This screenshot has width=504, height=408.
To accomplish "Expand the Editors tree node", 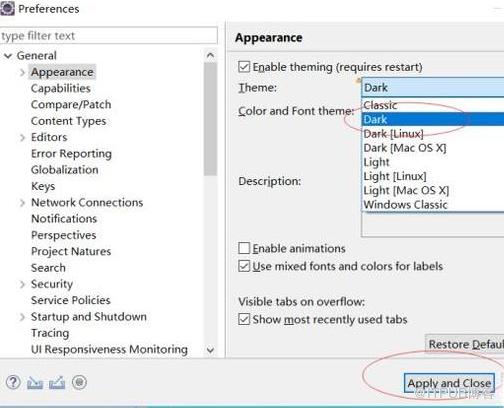I will 22,138.
